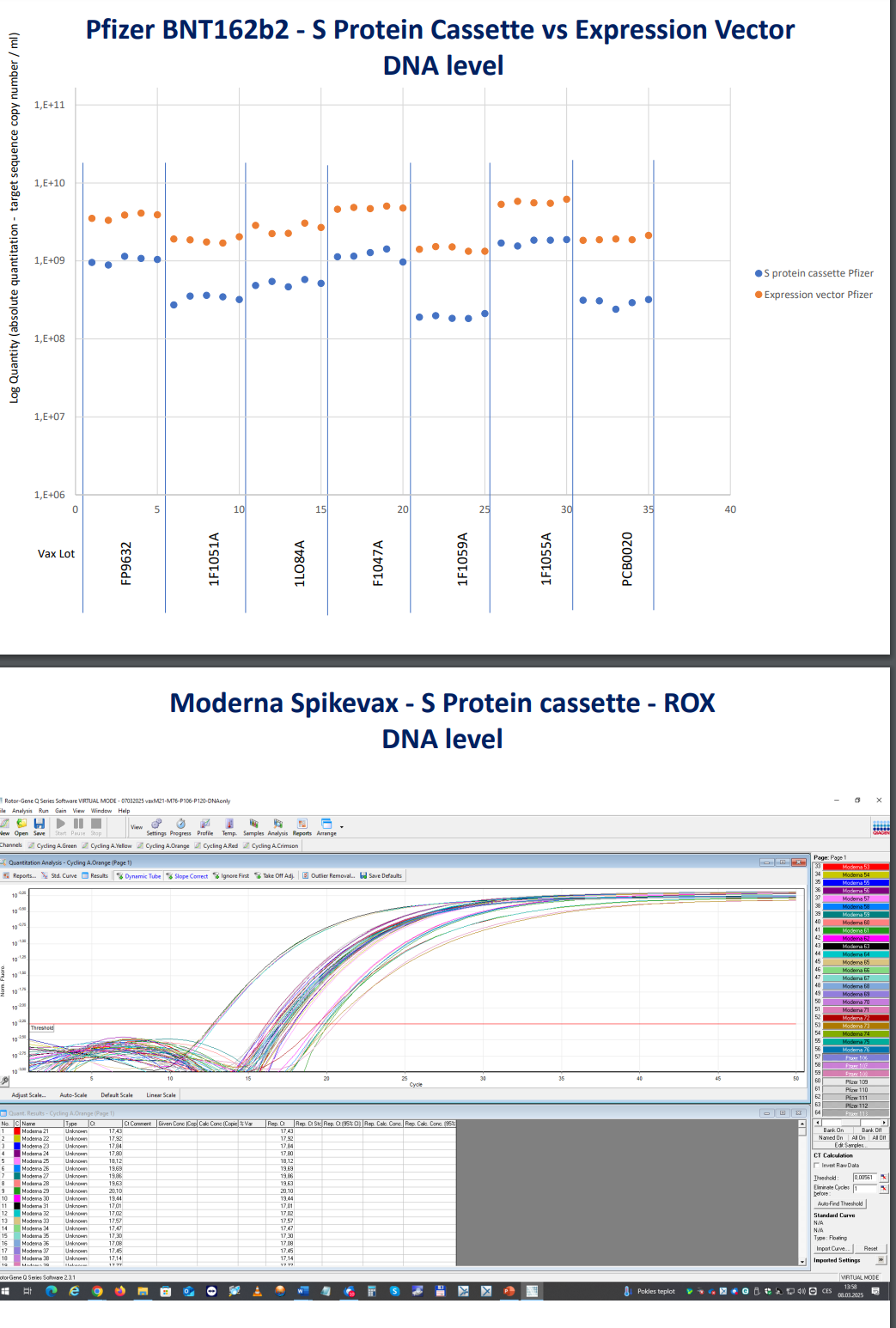Click the Reset standard curve button
Screen dimensions: 896x1328
tap(871, 1248)
